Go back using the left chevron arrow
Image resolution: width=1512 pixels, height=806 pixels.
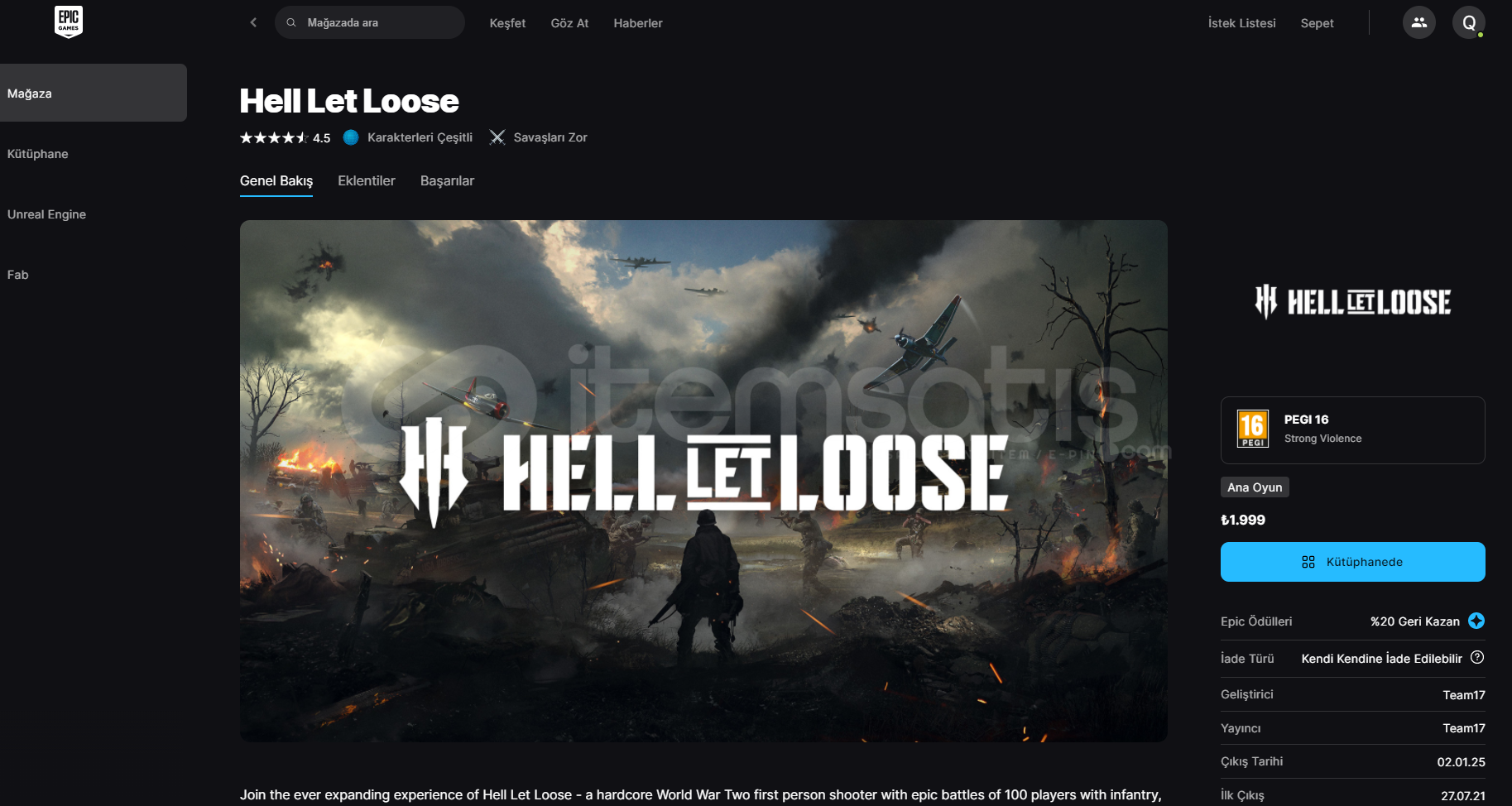click(x=253, y=22)
